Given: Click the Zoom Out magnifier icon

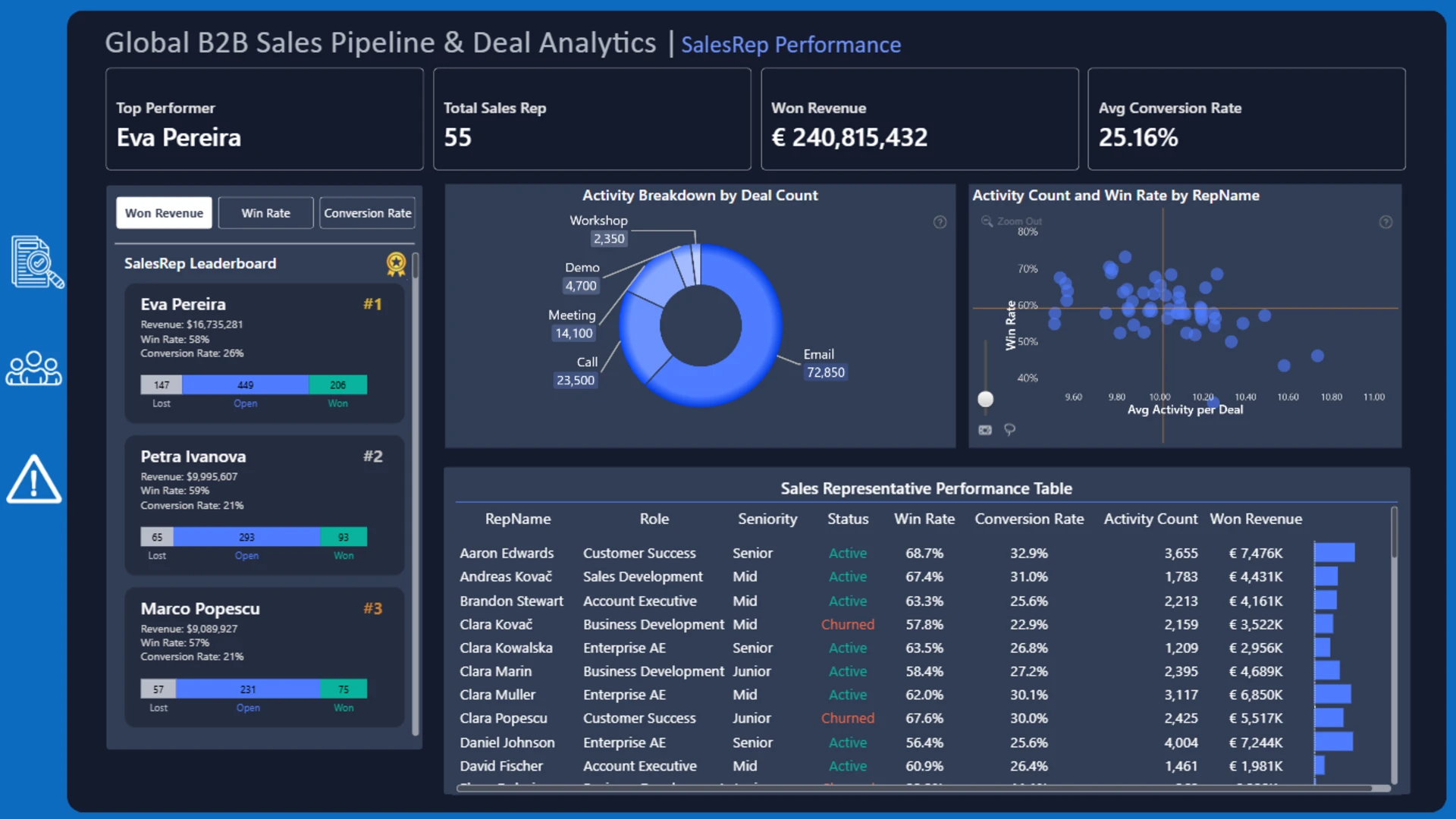Looking at the screenshot, I should pos(987,221).
